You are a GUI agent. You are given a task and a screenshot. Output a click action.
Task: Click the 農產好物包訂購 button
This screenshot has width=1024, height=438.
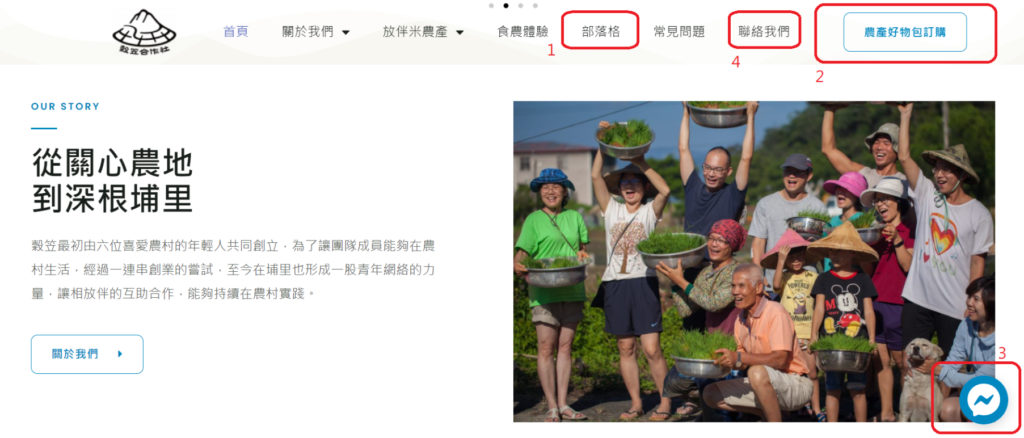[904, 32]
